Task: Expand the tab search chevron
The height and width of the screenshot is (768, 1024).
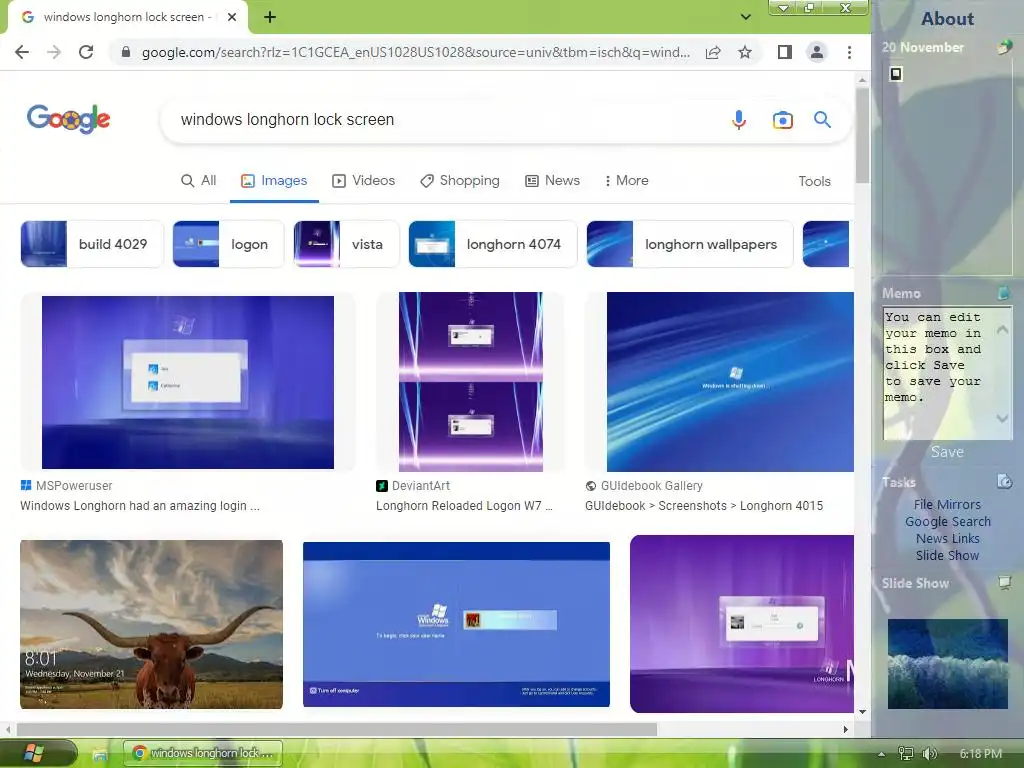Action: tap(745, 17)
